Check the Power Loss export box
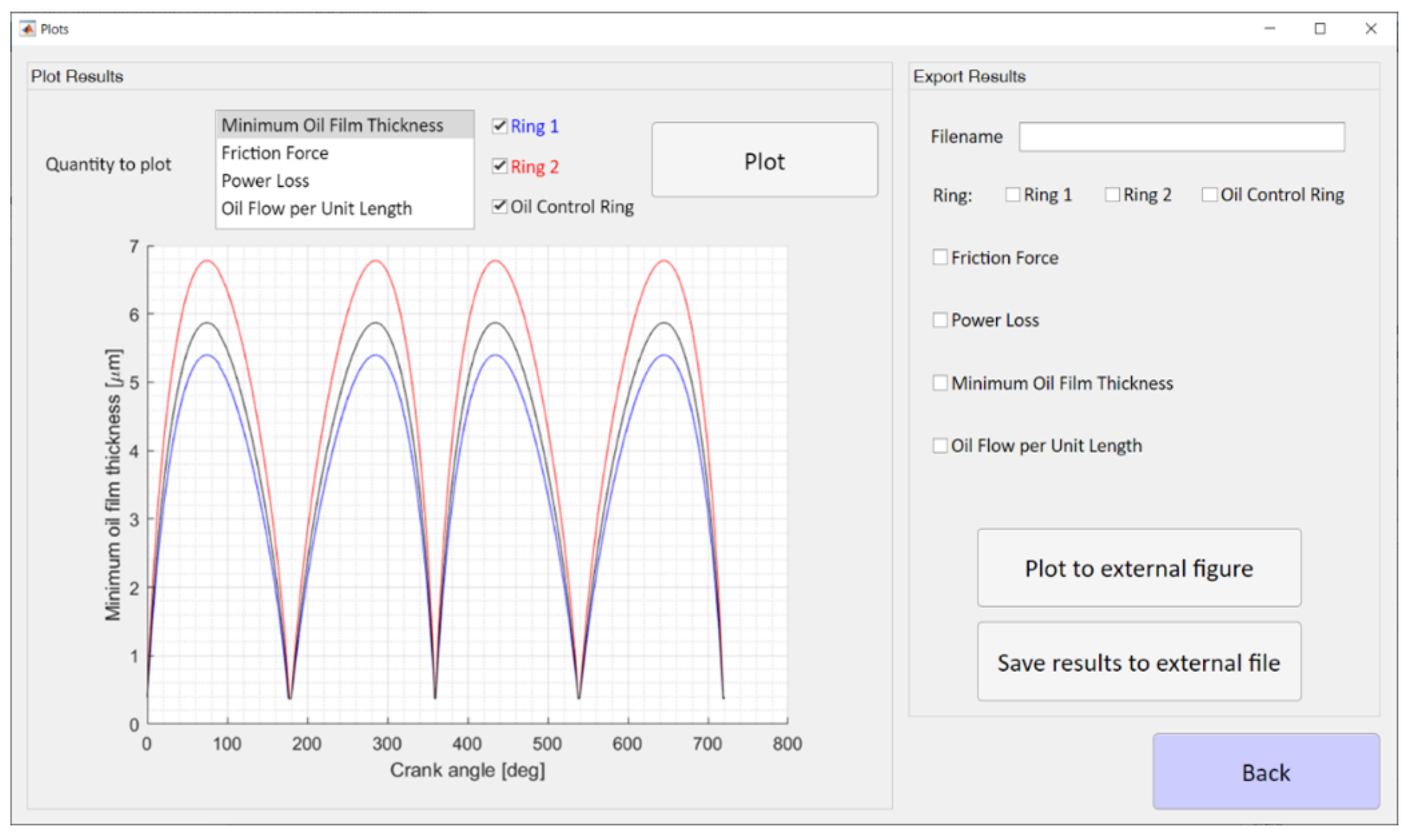Image resolution: width=1413 pixels, height=840 pixels. click(940, 320)
